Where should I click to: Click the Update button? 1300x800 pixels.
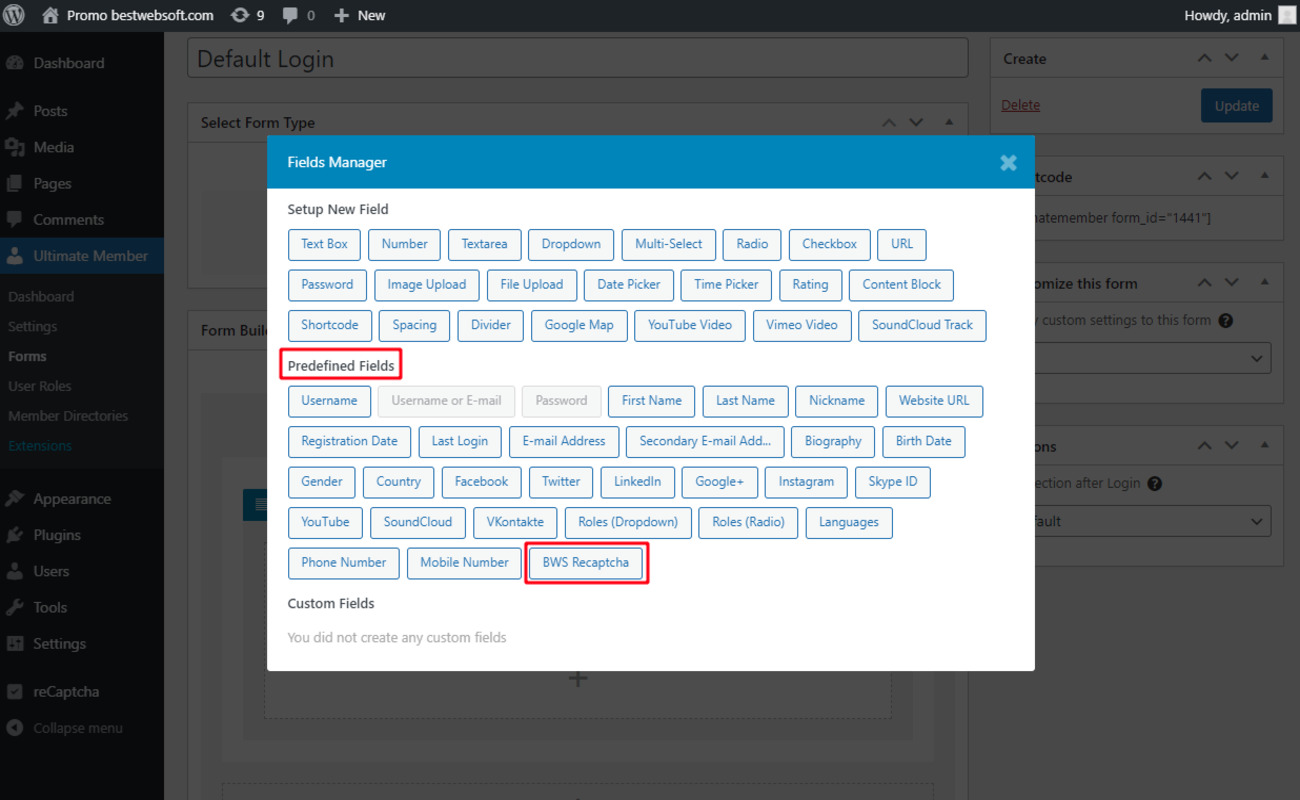[x=1237, y=106]
